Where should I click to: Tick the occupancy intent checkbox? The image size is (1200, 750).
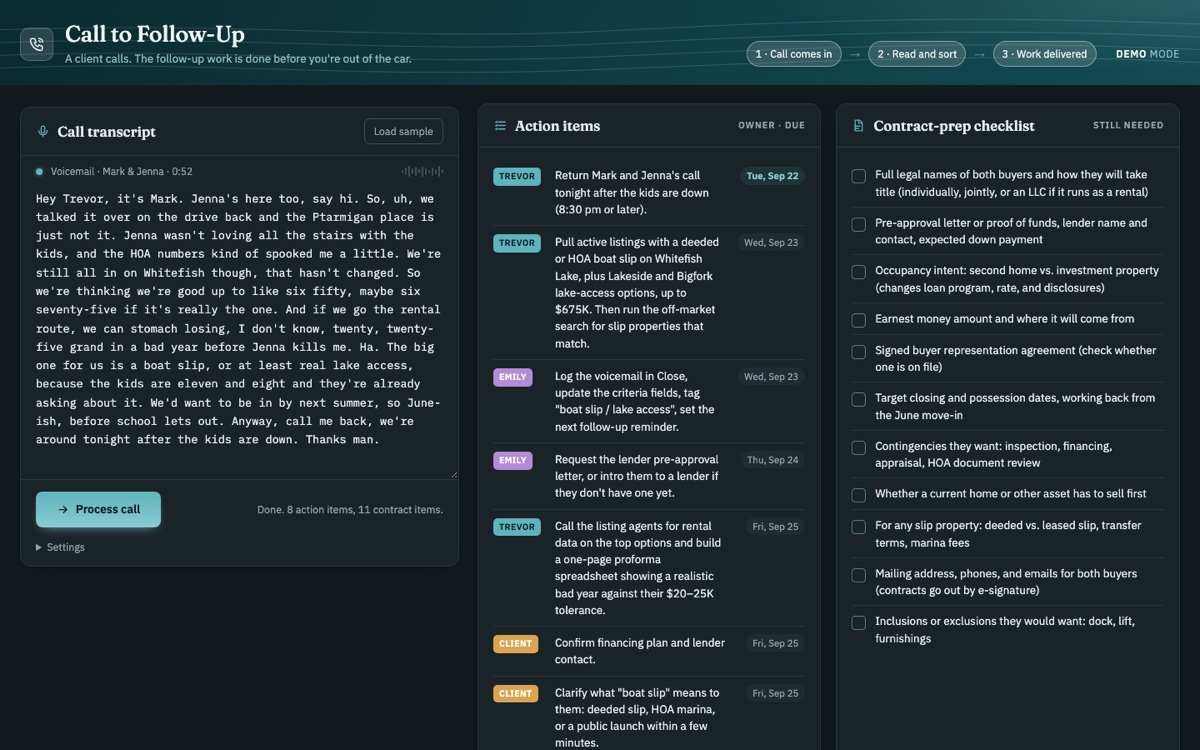tap(858, 272)
